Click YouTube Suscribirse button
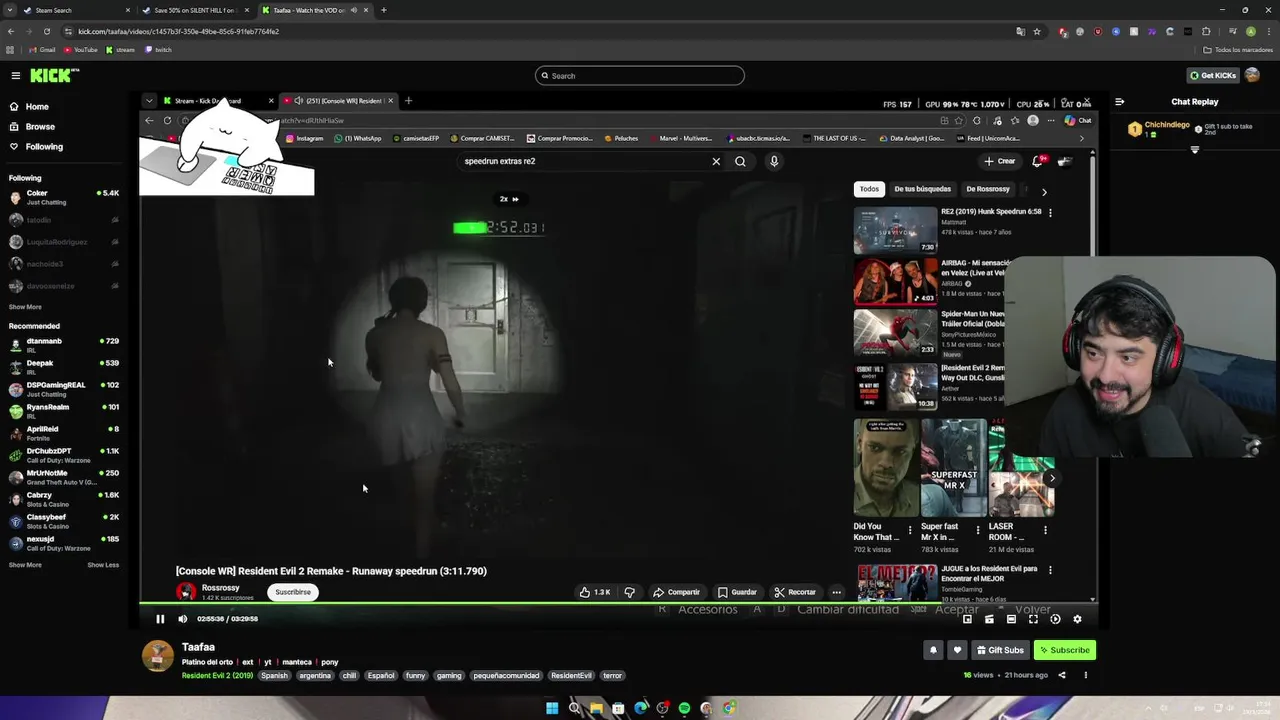Screen dimensions: 1280x720 click(293, 592)
